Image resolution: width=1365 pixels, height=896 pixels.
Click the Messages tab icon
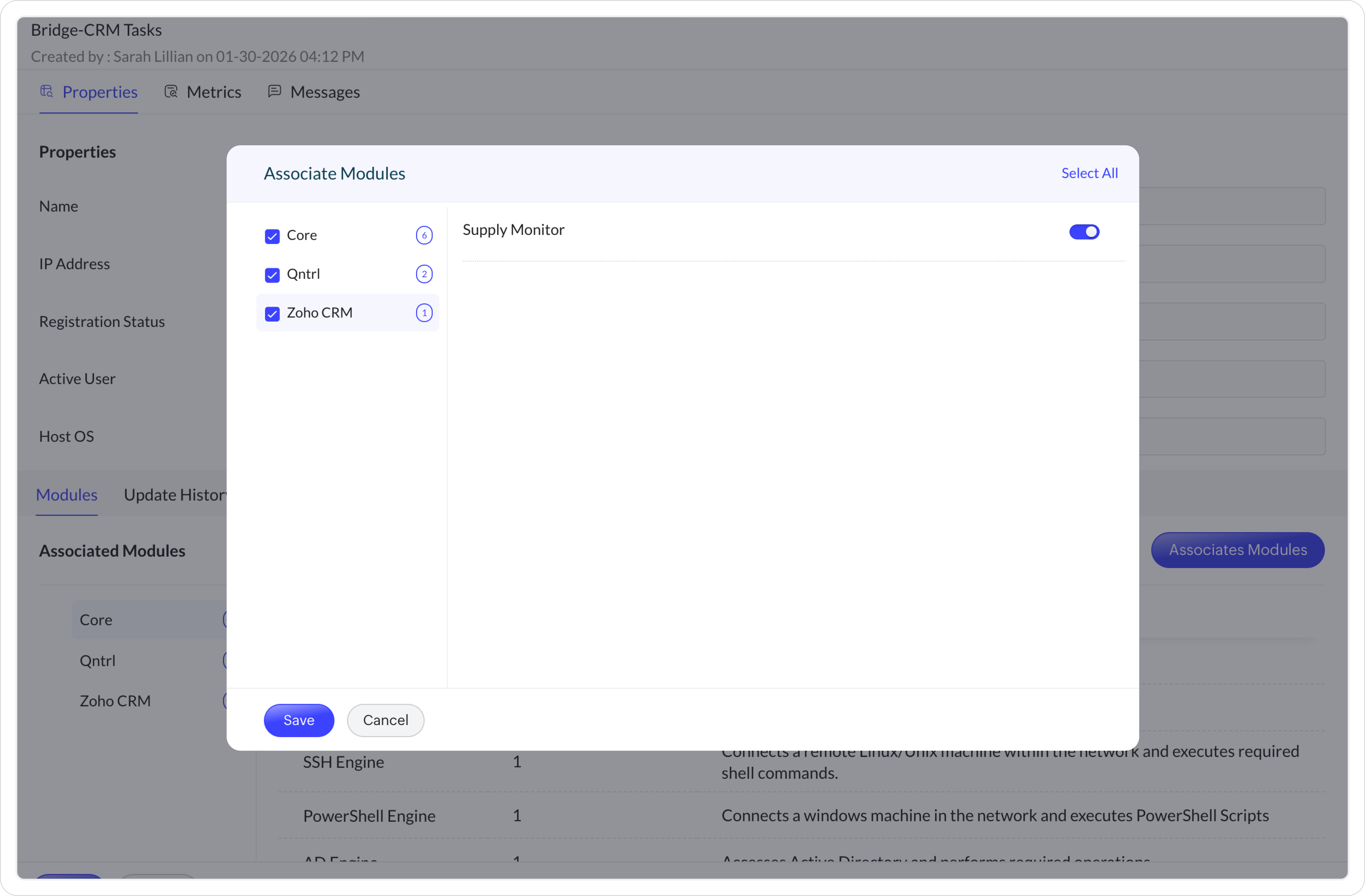tap(275, 91)
